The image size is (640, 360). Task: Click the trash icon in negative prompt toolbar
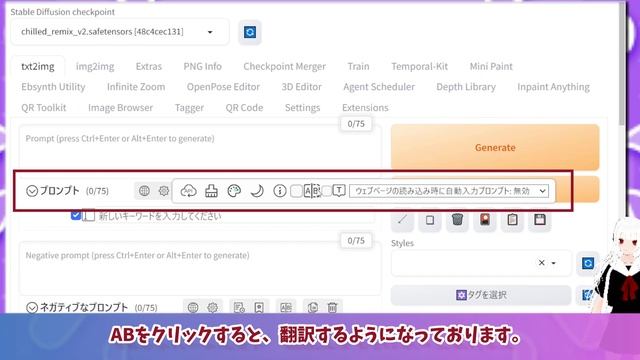(x=332, y=307)
